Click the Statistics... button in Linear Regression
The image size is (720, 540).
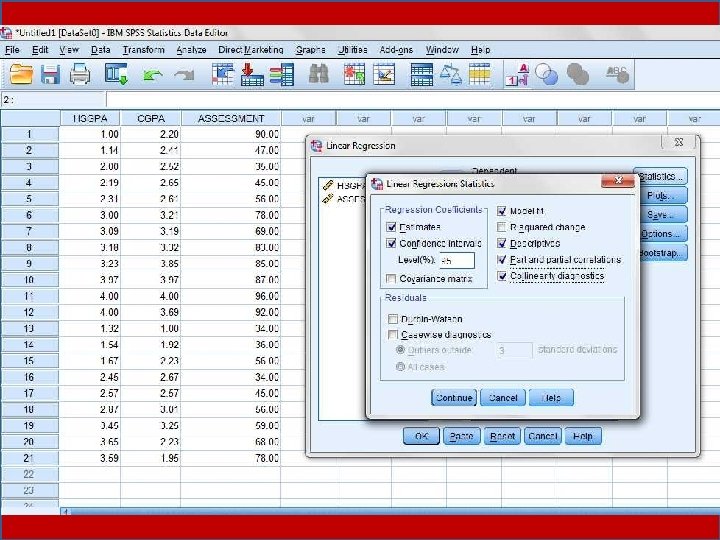pyautogui.click(x=661, y=176)
